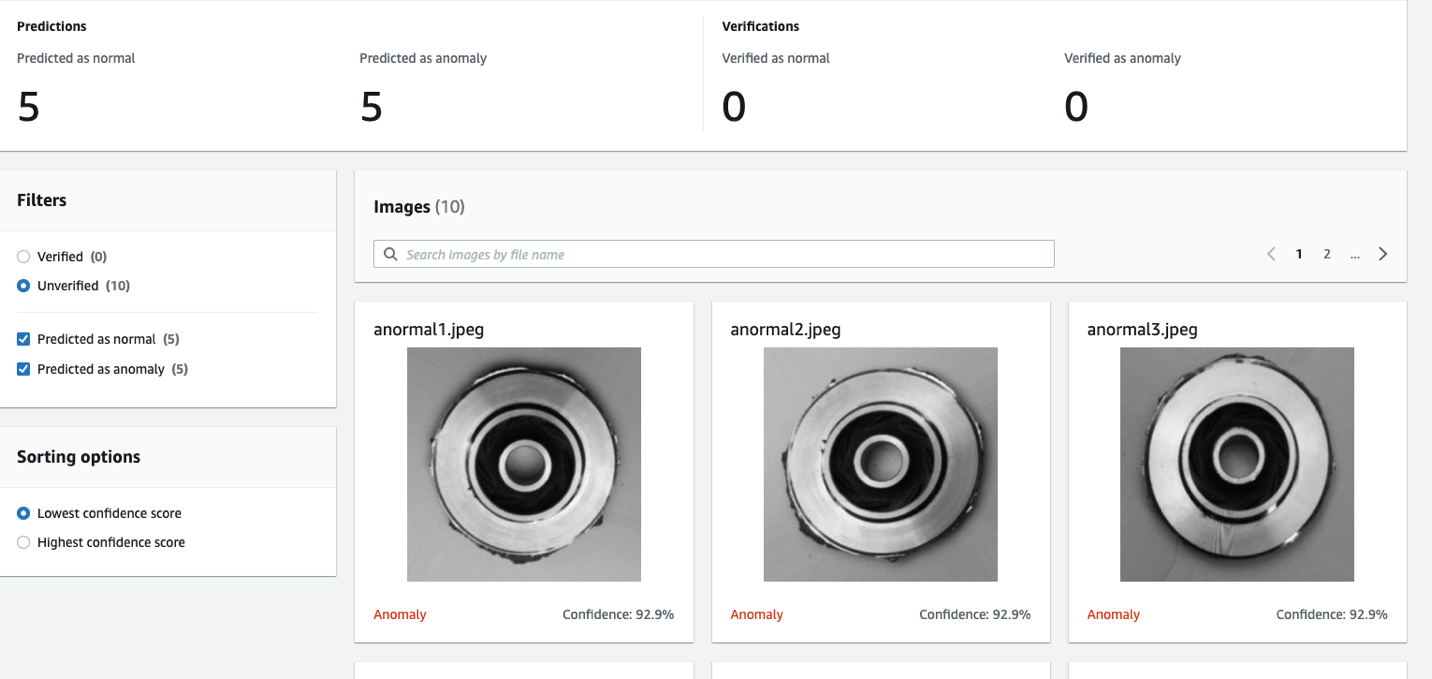The image size is (1432, 679).
Task: Open the anormal1.jpeg image thumbnail
Action: point(524,464)
